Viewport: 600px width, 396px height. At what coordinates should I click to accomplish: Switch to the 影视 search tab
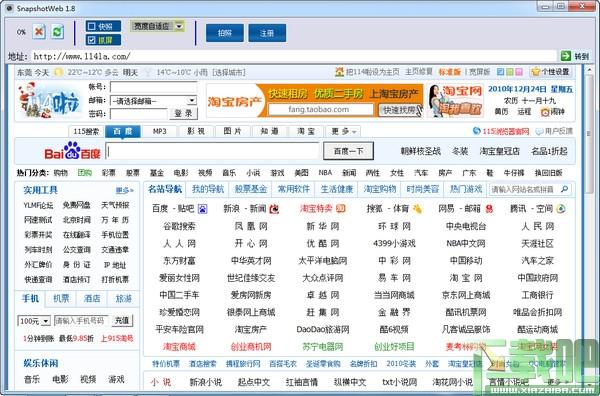(x=196, y=131)
